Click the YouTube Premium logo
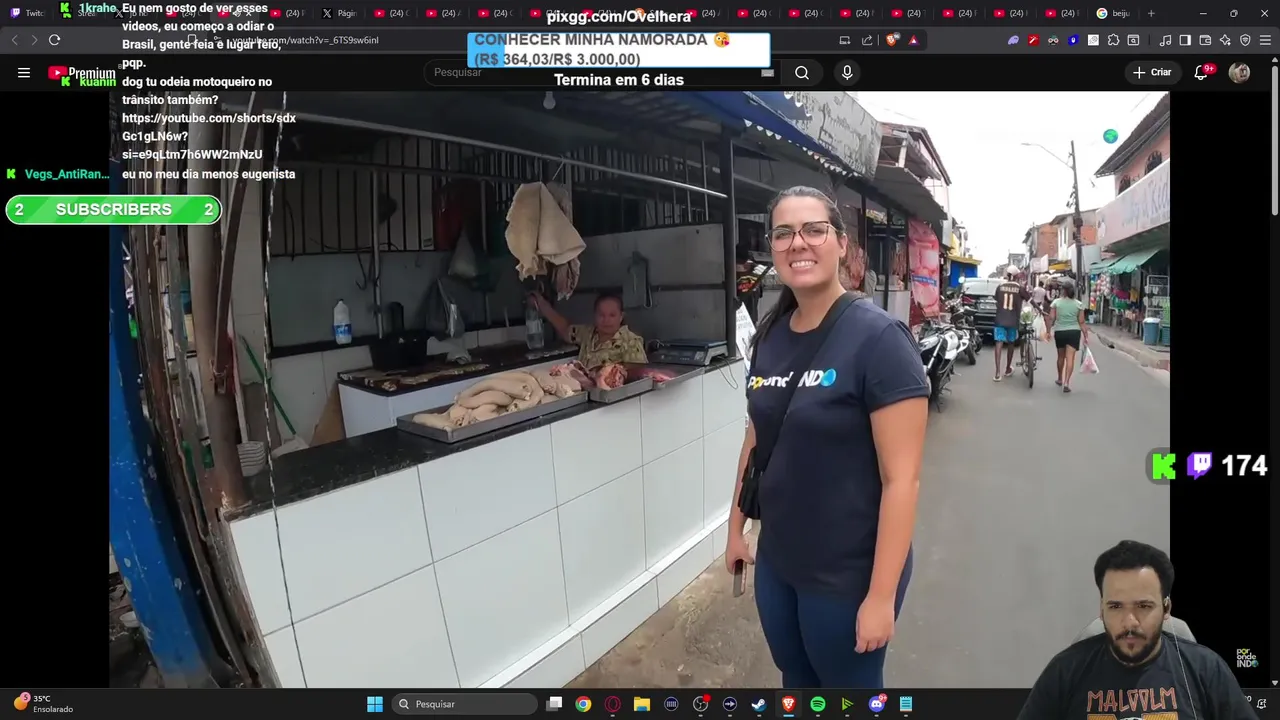Image resolution: width=1280 pixels, height=720 pixels. [82, 73]
